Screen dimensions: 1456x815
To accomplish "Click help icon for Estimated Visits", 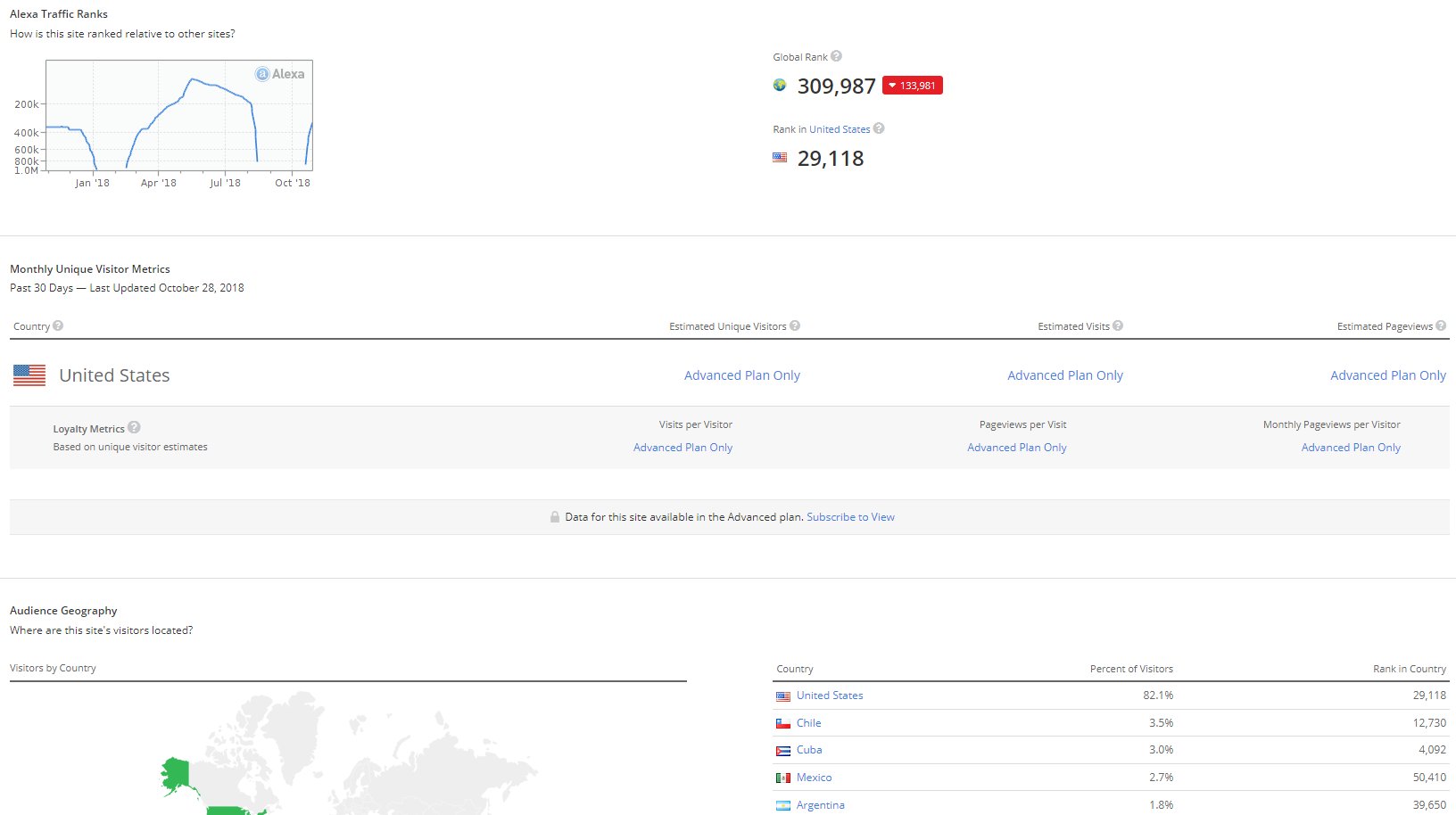I will 1118,325.
